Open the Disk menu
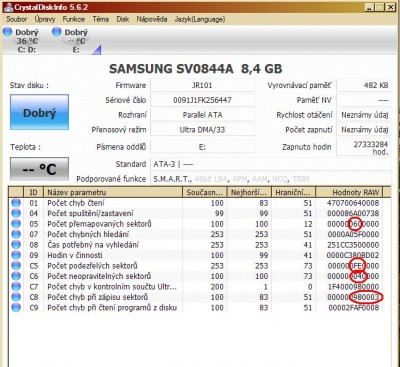The height and width of the screenshot is (367, 400). (x=123, y=19)
